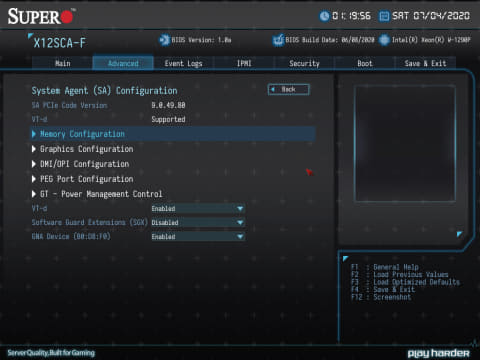Click the Supermicro logo
This screenshot has width=480, height=360.
pyautogui.click(x=41, y=16)
